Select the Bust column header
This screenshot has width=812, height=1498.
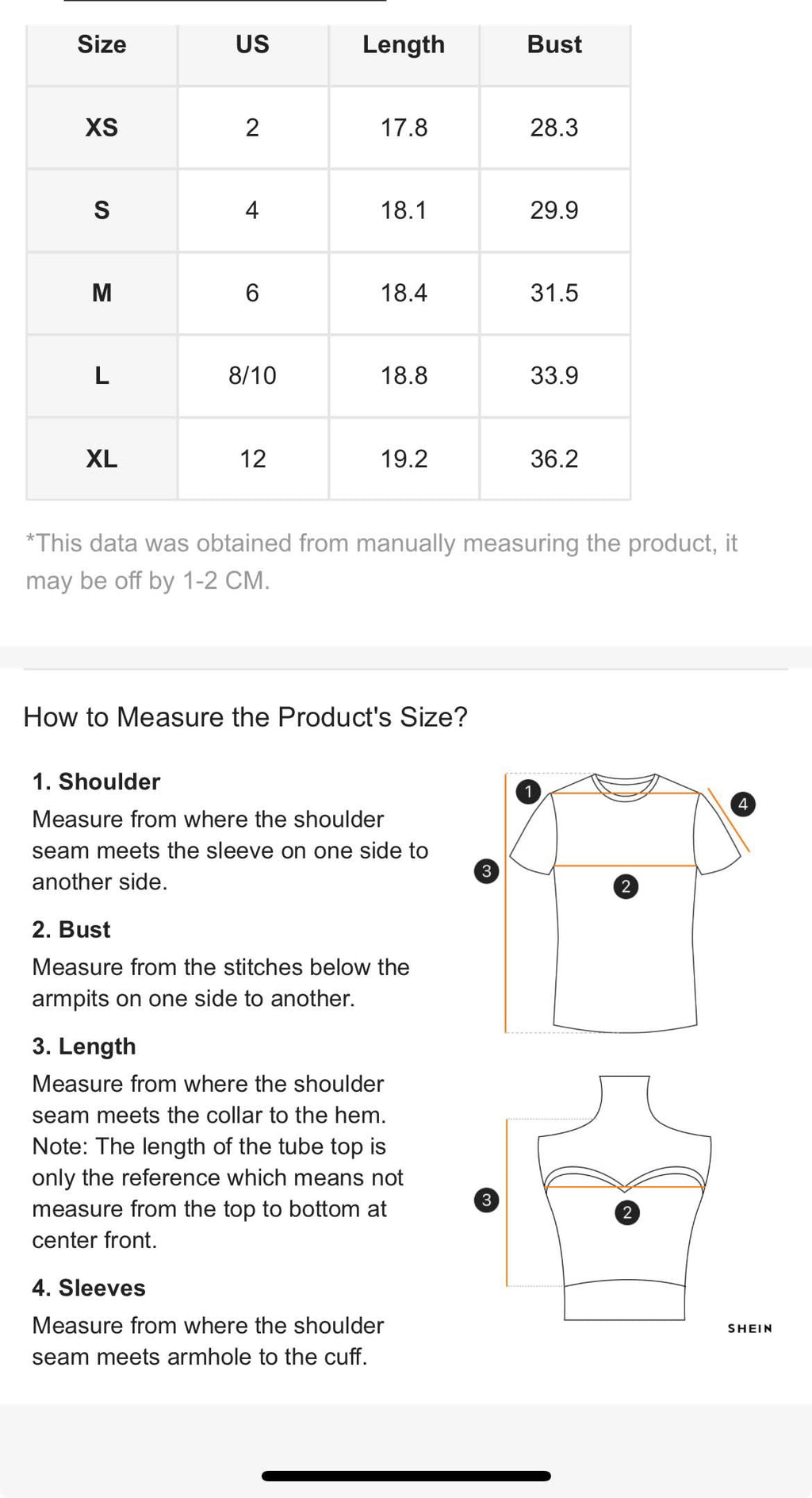[x=554, y=44]
